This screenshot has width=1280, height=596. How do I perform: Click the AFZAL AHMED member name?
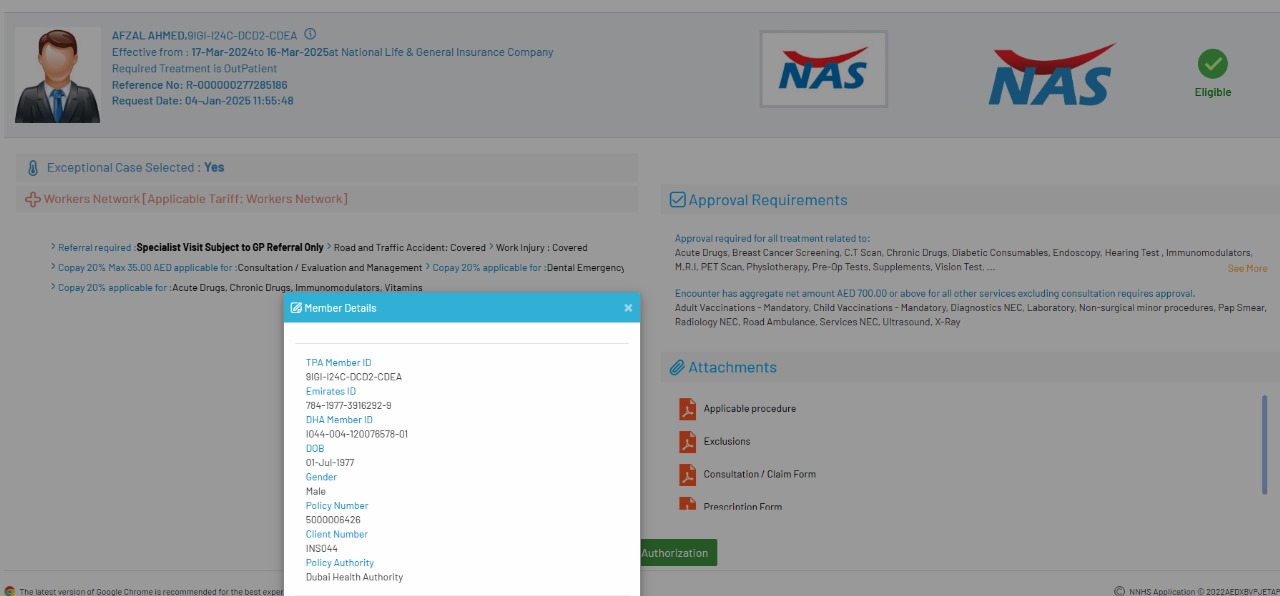pyautogui.click(x=149, y=35)
